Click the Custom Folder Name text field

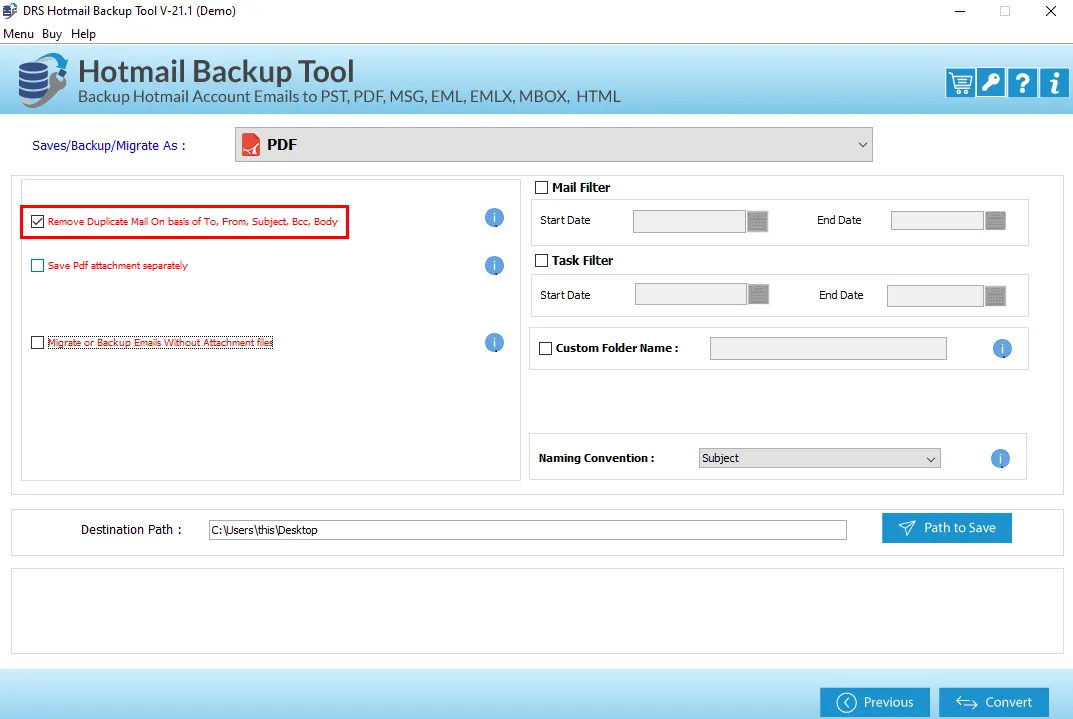click(x=828, y=348)
